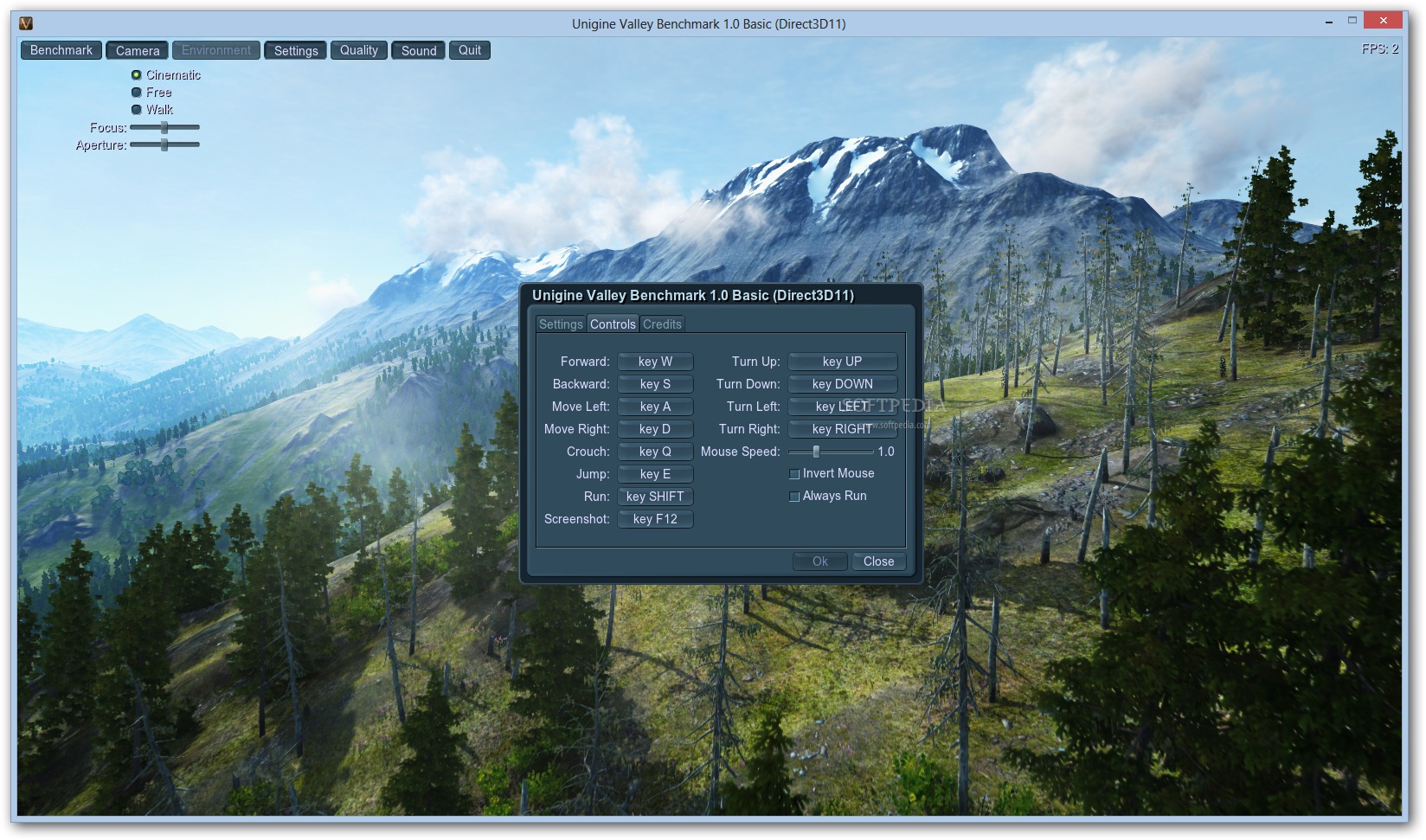
Task: Click the Move Right: label
Action: coord(577,429)
